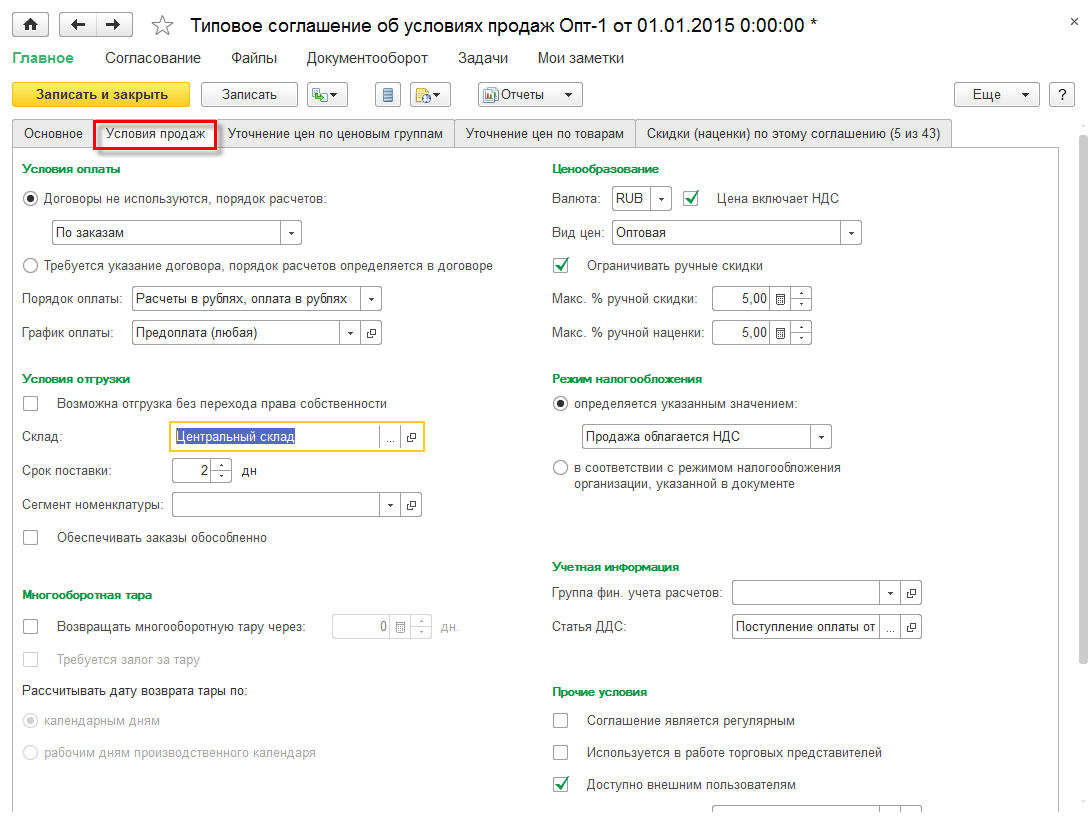Expand the Вид цен dropdown
The image size is (1092, 819).
tap(850, 233)
